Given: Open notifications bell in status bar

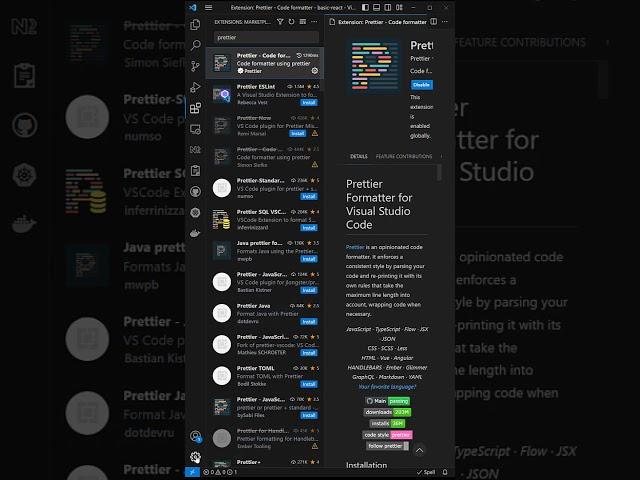Looking at the screenshot, I should click(x=445, y=472).
